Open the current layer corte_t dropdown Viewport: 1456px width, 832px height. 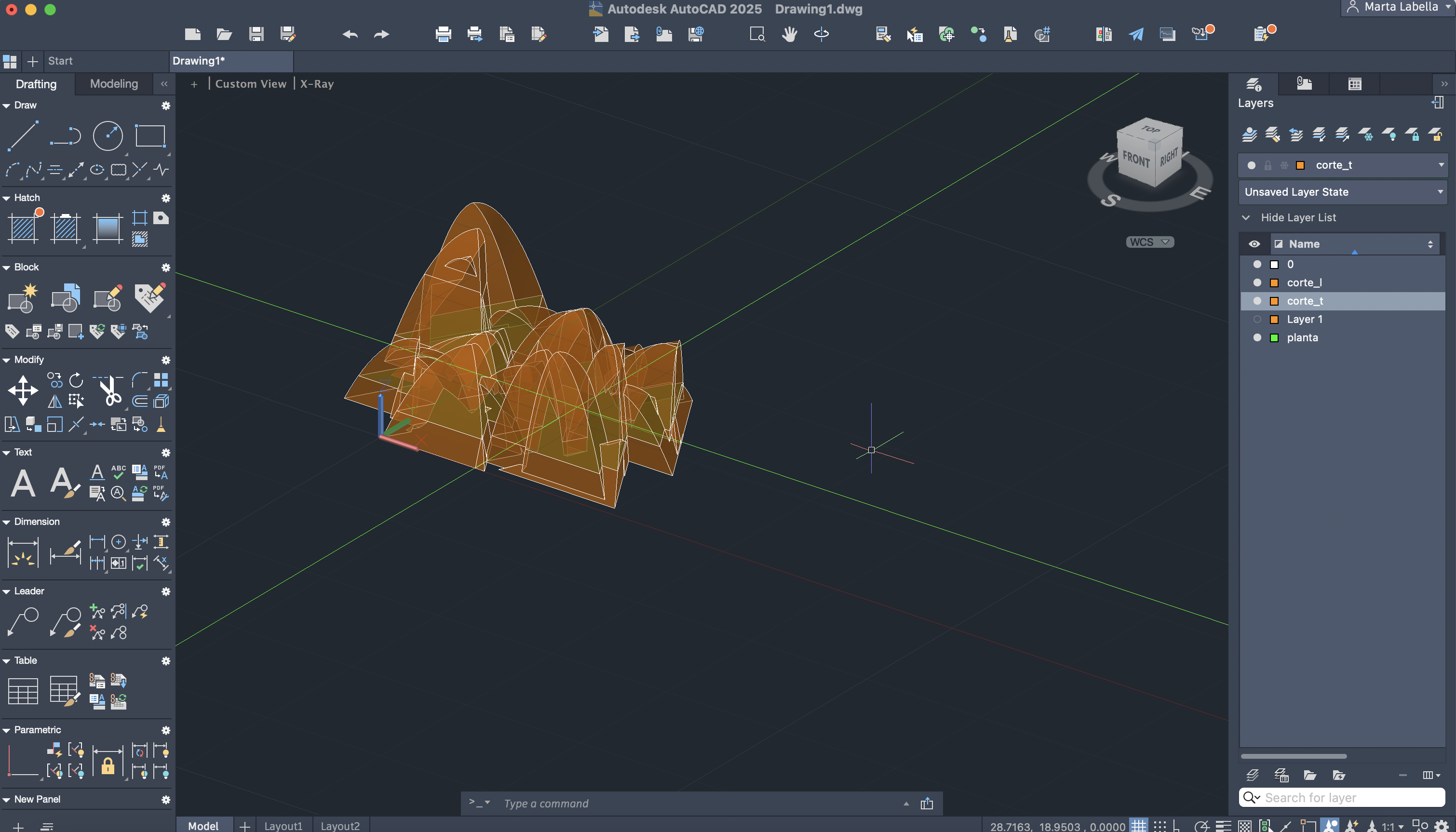click(x=1441, y=165)
